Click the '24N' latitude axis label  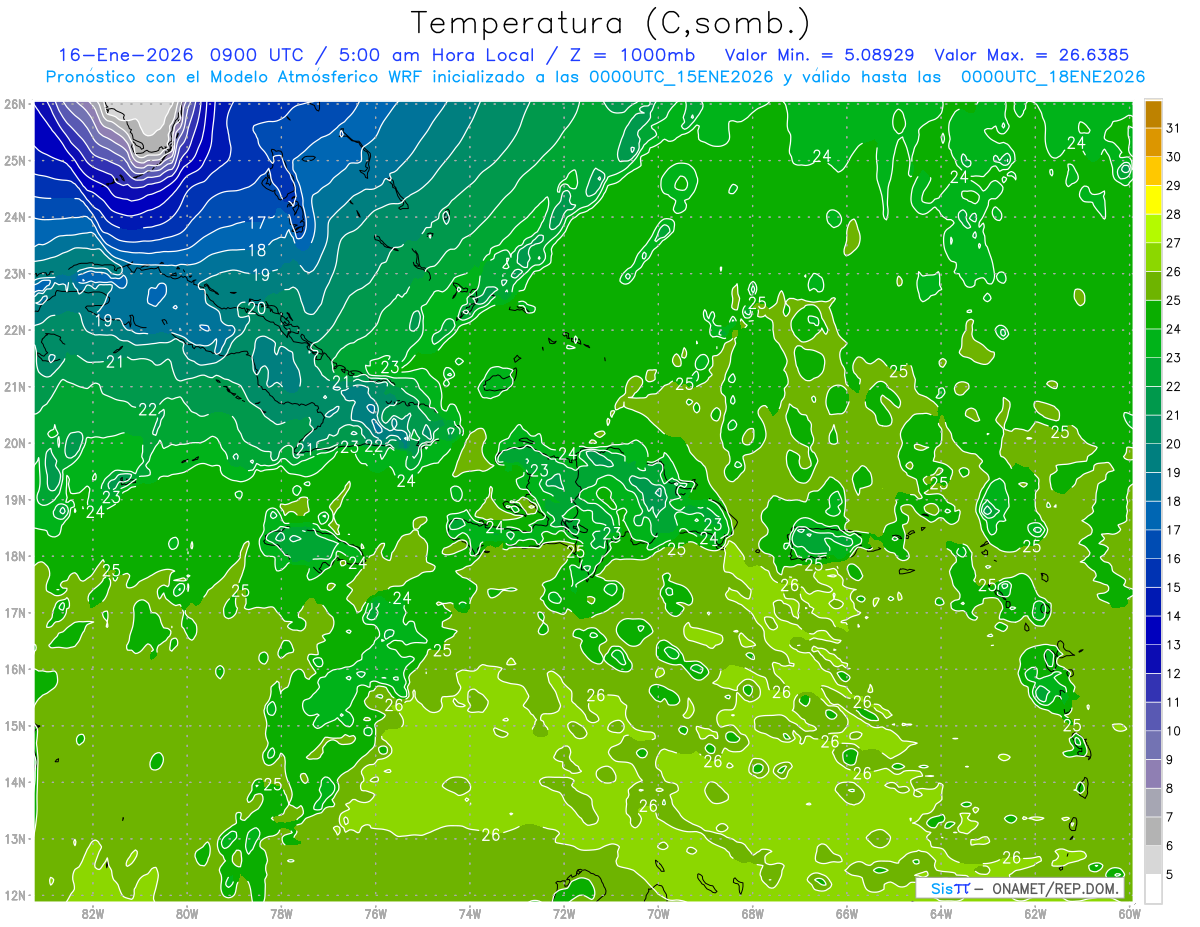[14, 217]
